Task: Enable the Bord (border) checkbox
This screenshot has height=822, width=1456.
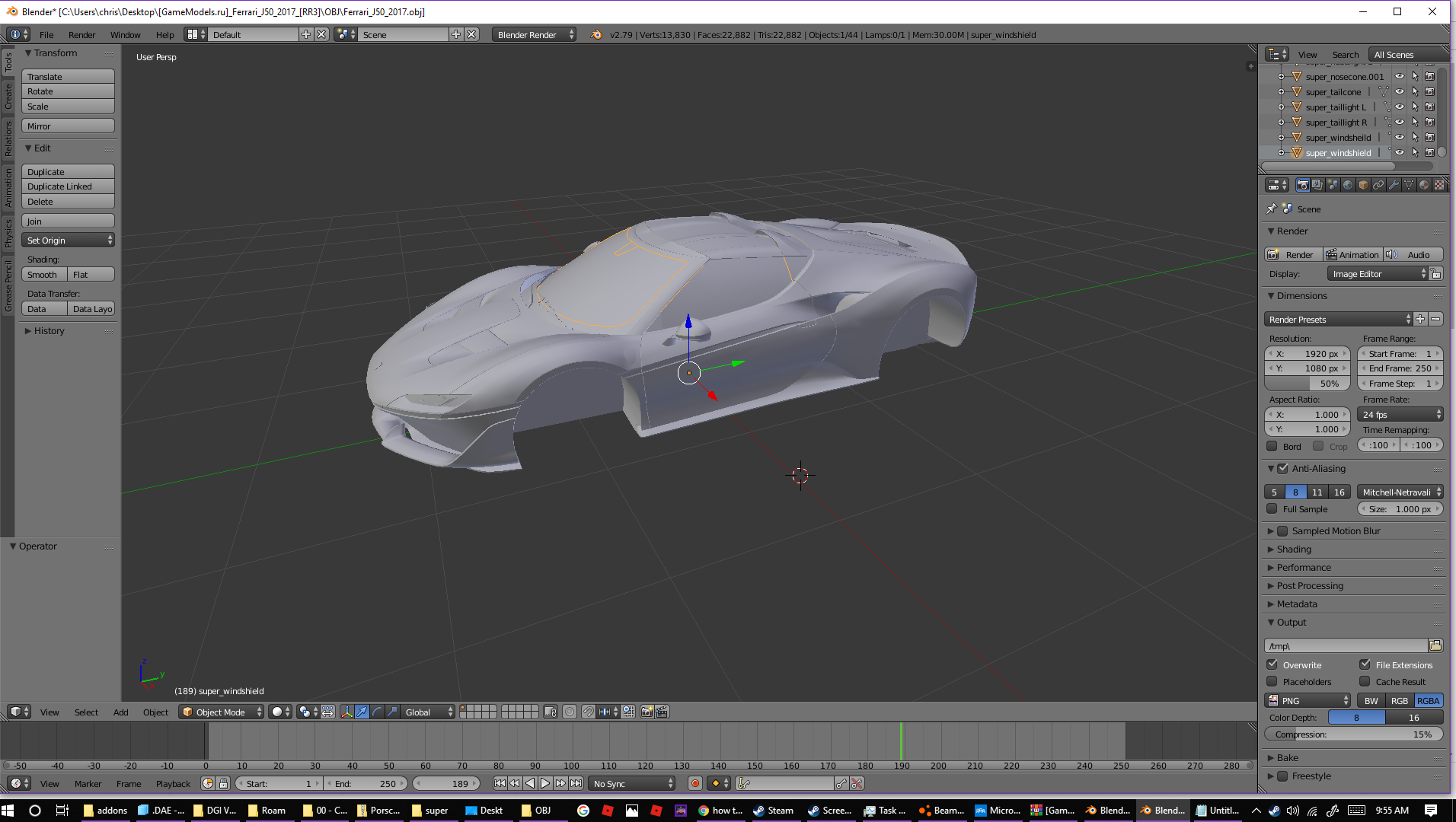Action: pos(1272,446)
